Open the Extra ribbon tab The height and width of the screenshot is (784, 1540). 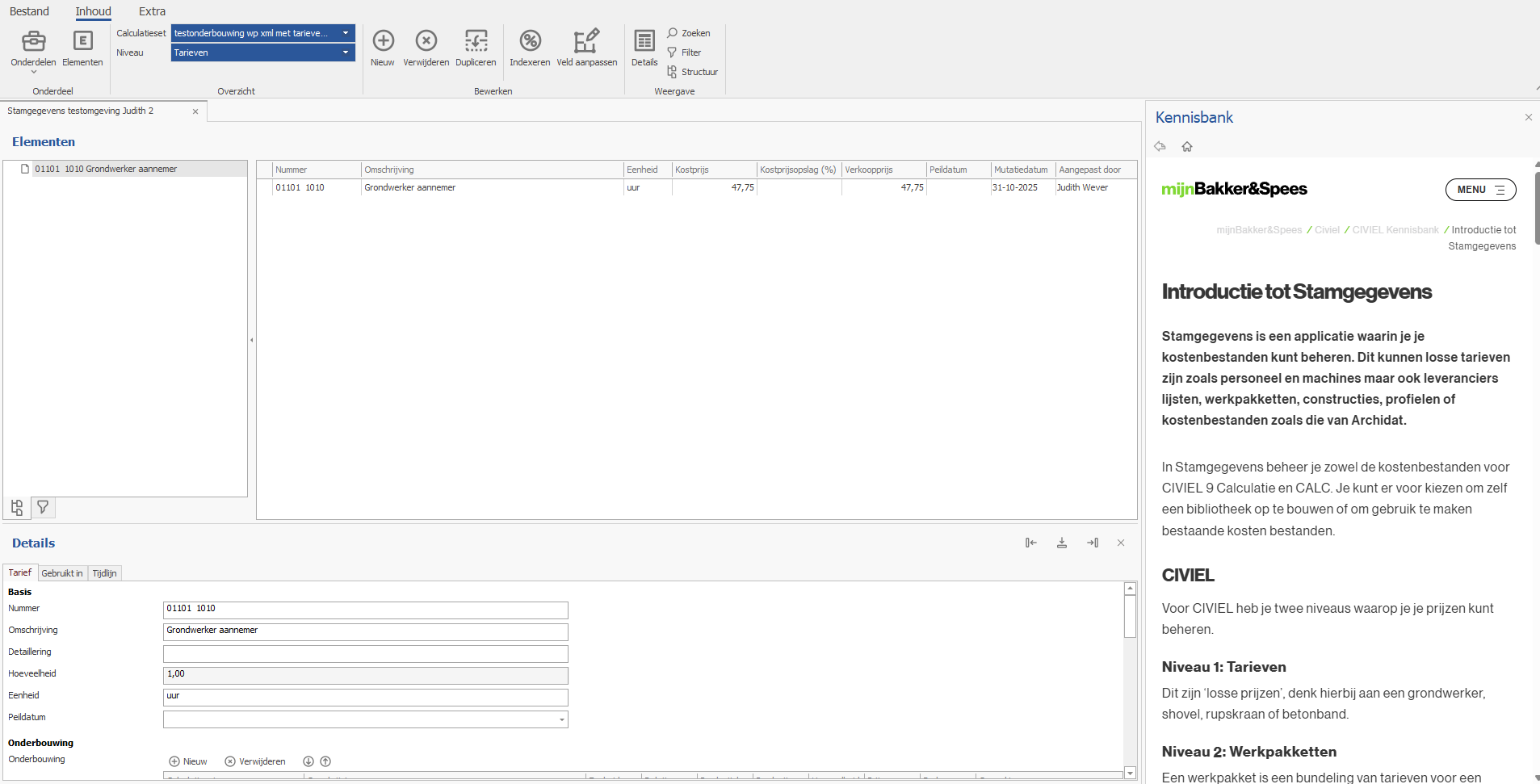(x=152, y=11)
